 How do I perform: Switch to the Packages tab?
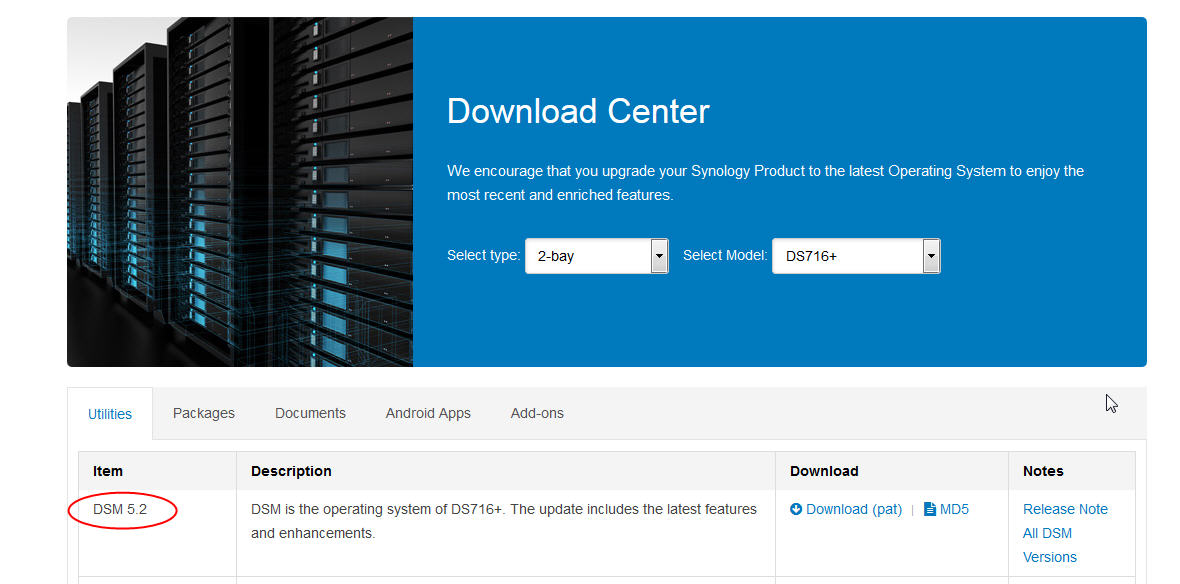tap(204, 413)
